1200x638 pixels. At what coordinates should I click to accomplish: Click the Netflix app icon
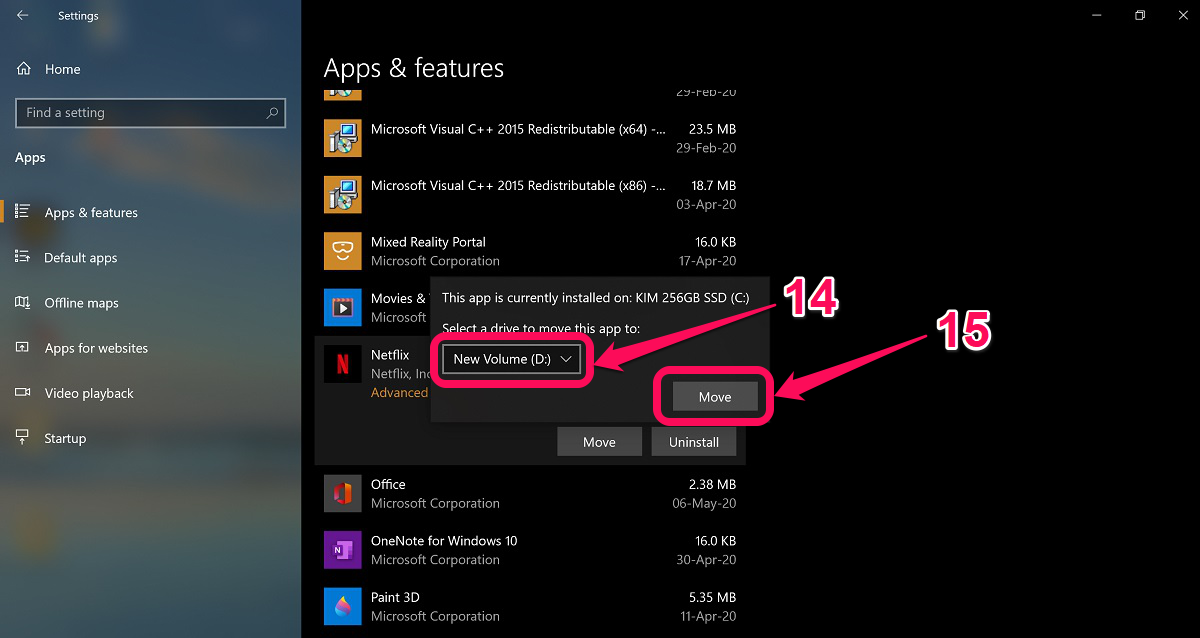click(342, 364)
